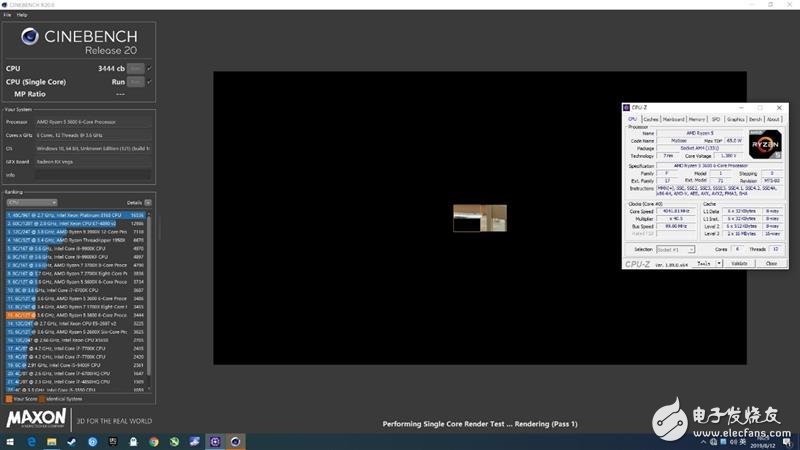The width and height of the screenshot is (800, 450).
Task: Click the Ryzen logo in CPU-Z
Action: tap(765, 144)
